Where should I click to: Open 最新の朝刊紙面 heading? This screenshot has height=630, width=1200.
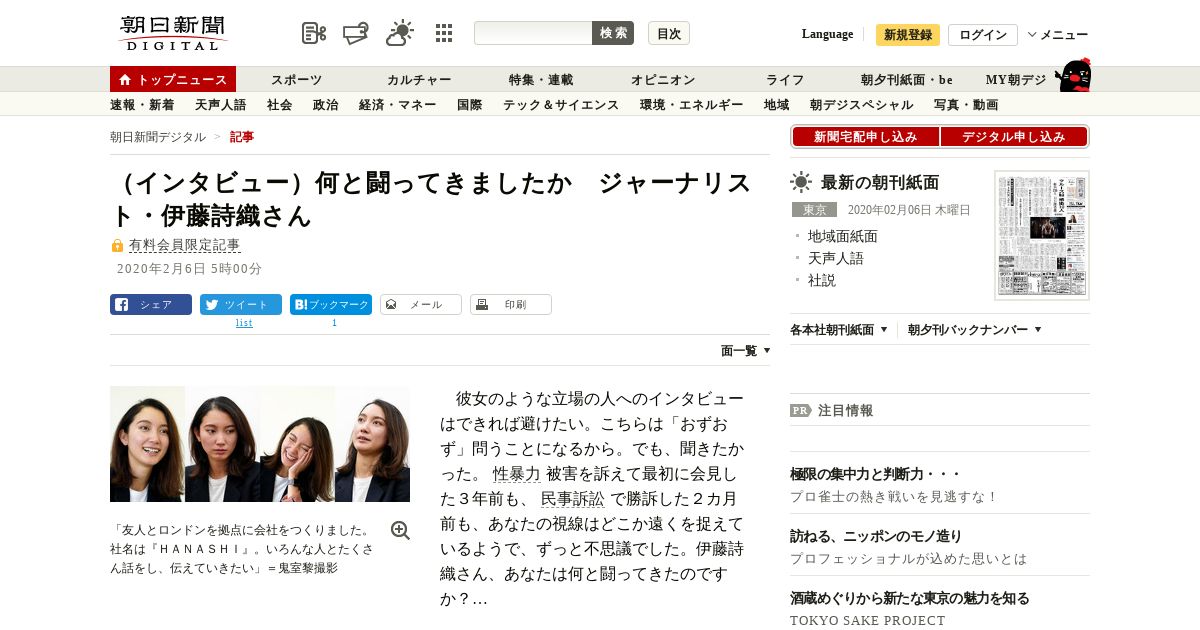[x=880, y=182]
